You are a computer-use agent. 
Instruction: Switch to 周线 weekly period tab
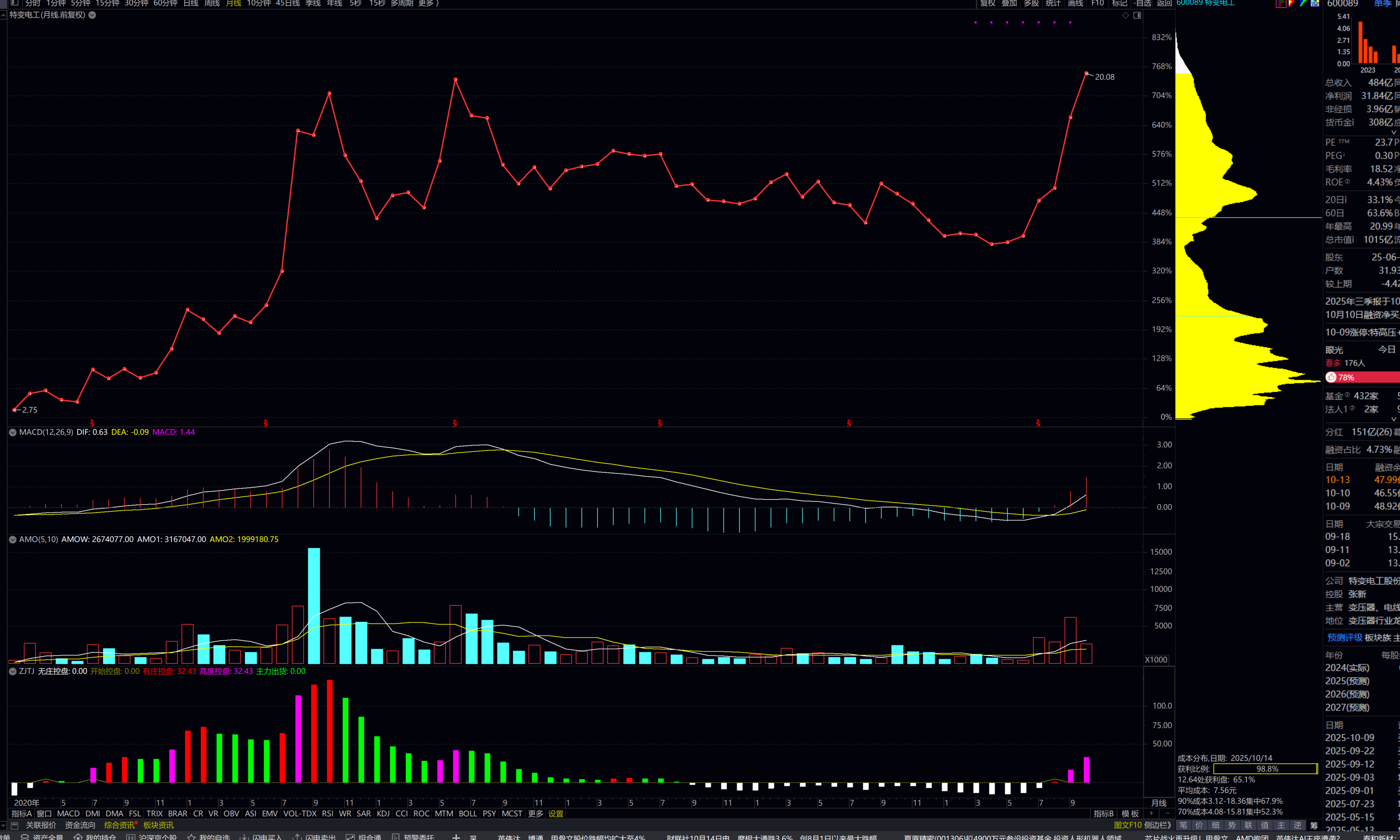click(x=211, y=3)
